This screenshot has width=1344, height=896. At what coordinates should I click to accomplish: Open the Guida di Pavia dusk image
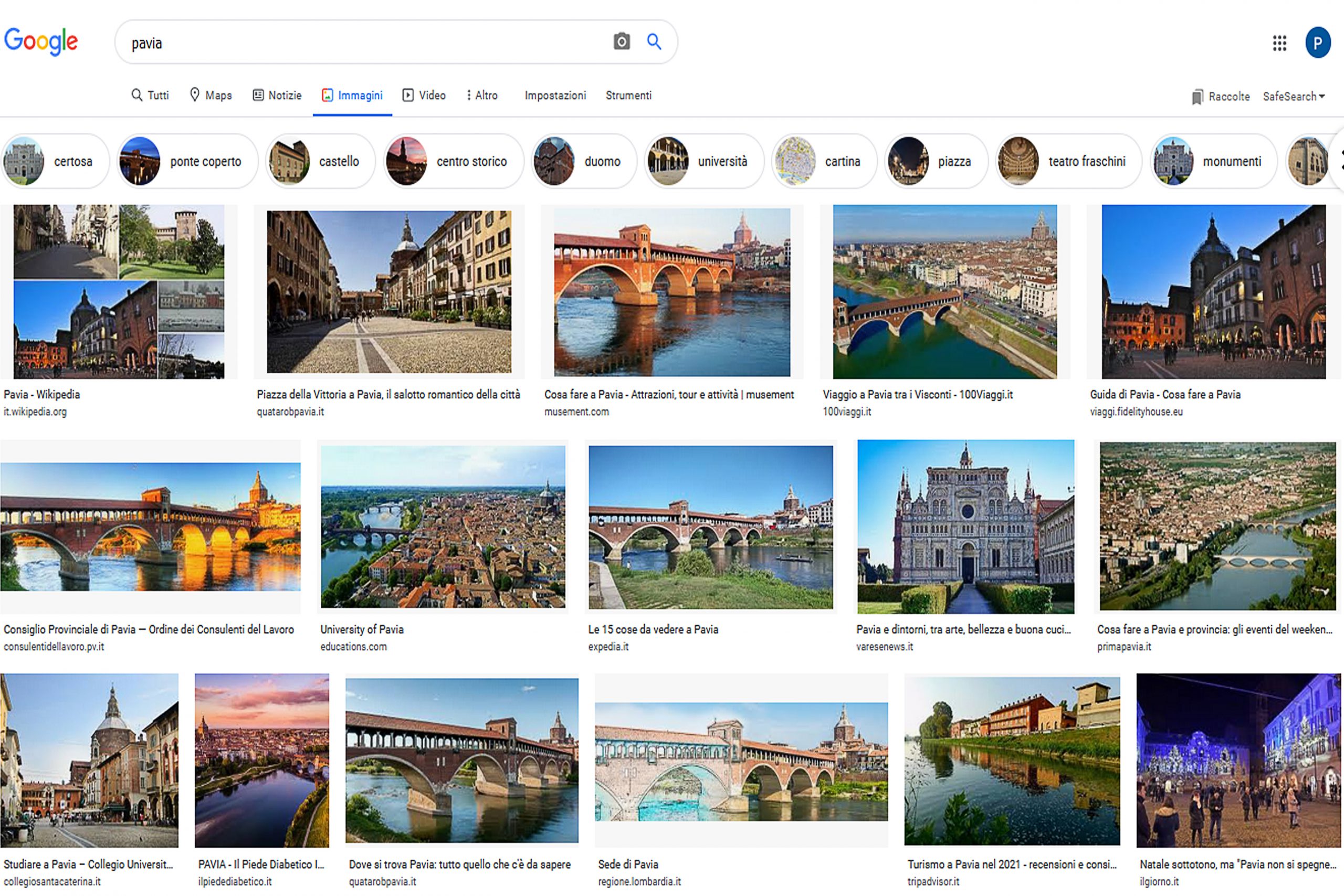coord(1214,291)
